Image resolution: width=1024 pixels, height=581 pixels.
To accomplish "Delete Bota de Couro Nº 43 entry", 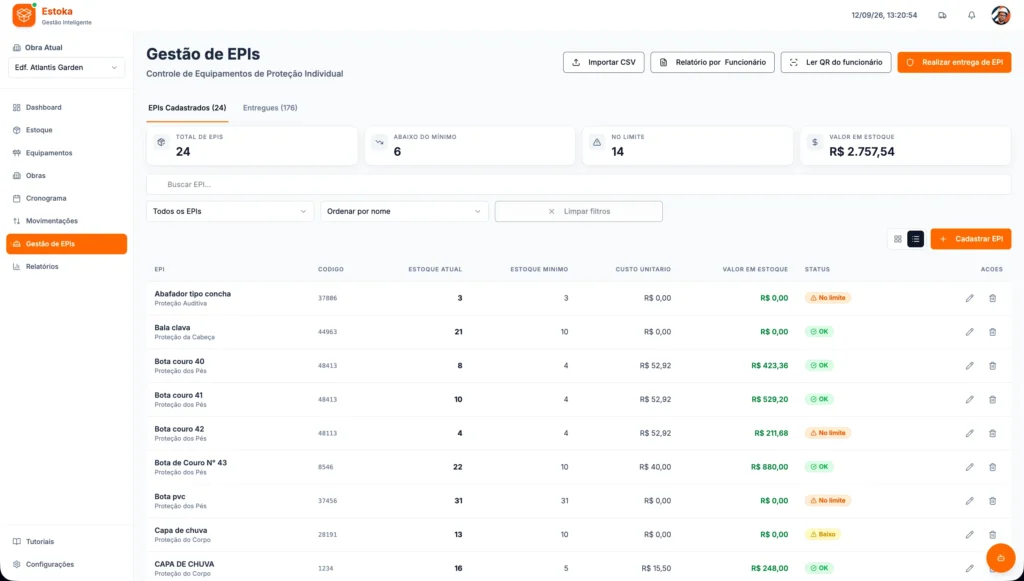I will (992, 467).
